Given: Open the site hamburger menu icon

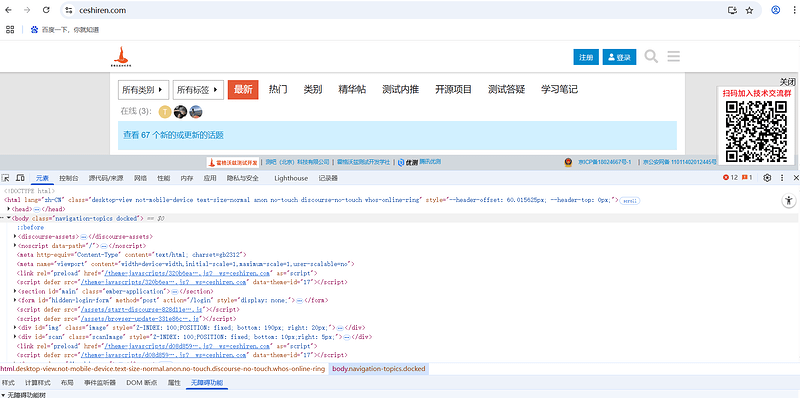Looking at the screenshot, I should coord(673,56).
